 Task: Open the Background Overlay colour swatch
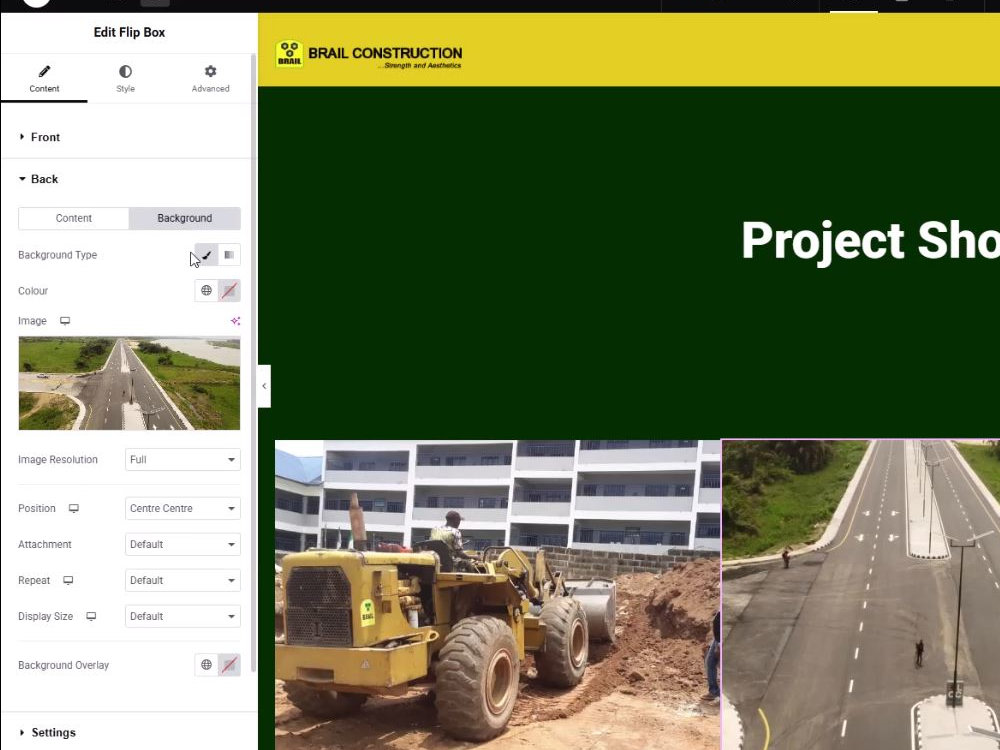pyautogui.click(x=229, y=665)
